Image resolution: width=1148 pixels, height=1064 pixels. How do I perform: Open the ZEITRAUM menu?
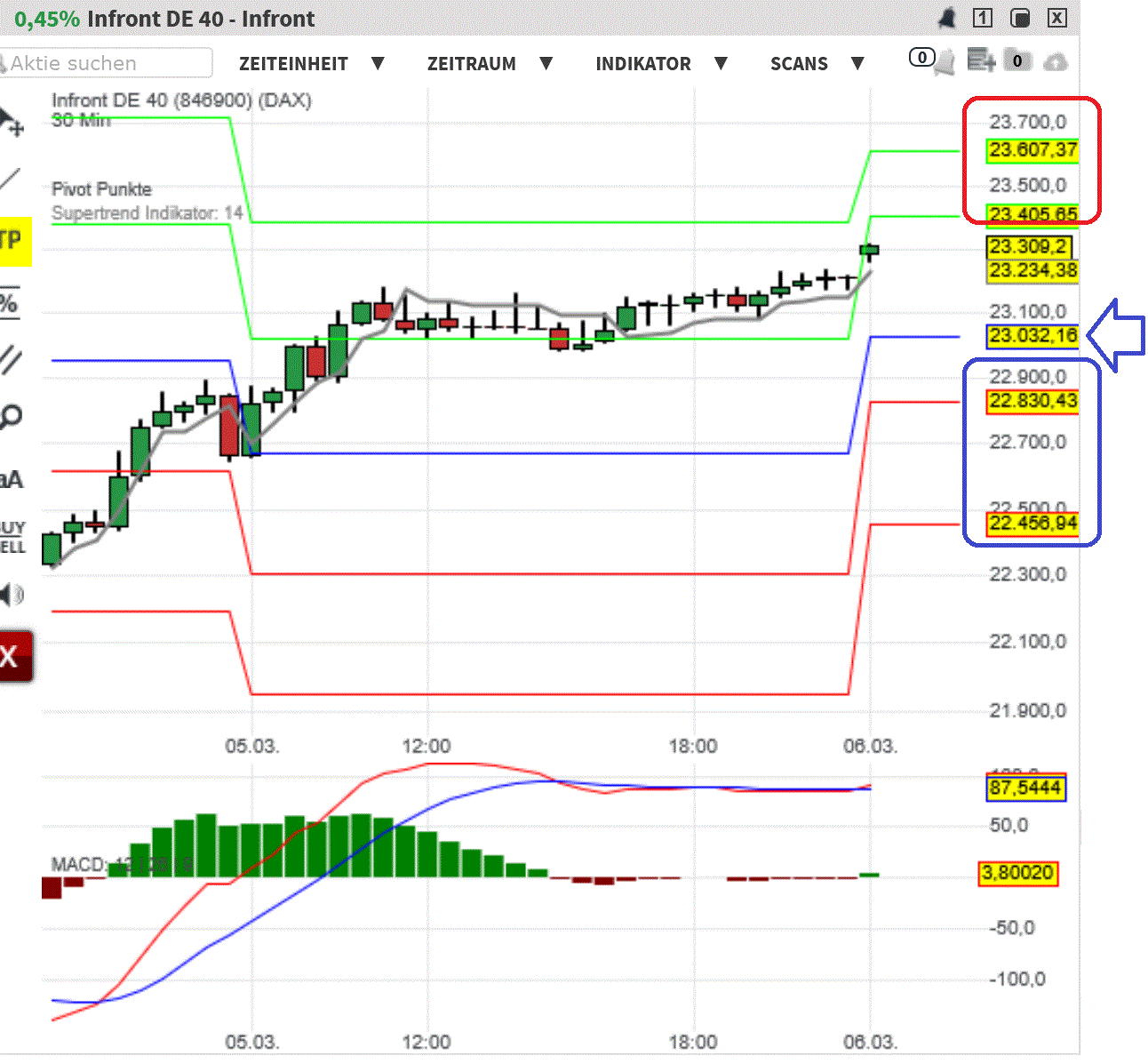coord(472,63)
